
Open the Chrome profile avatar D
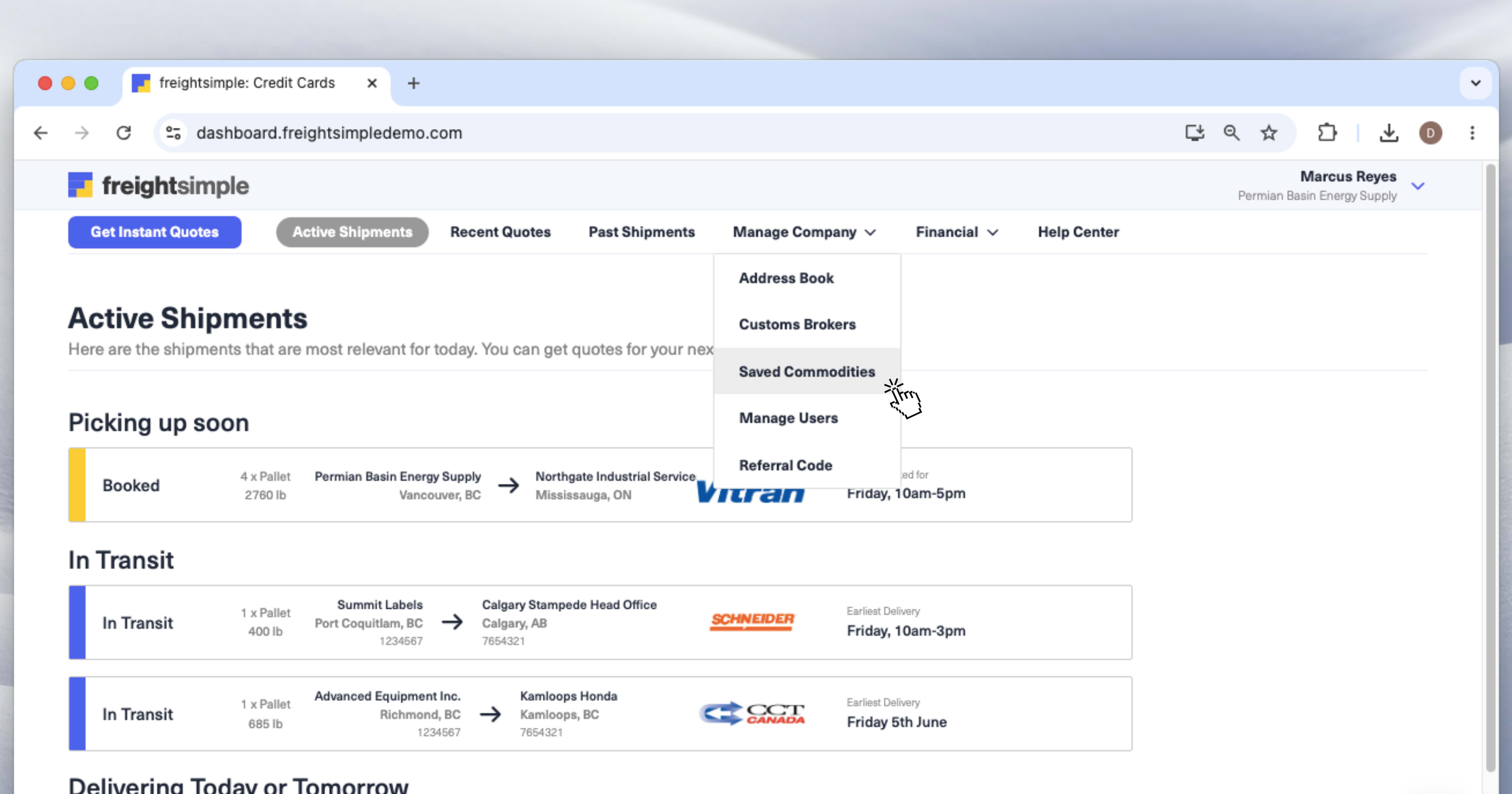[x=1431, y=133]
